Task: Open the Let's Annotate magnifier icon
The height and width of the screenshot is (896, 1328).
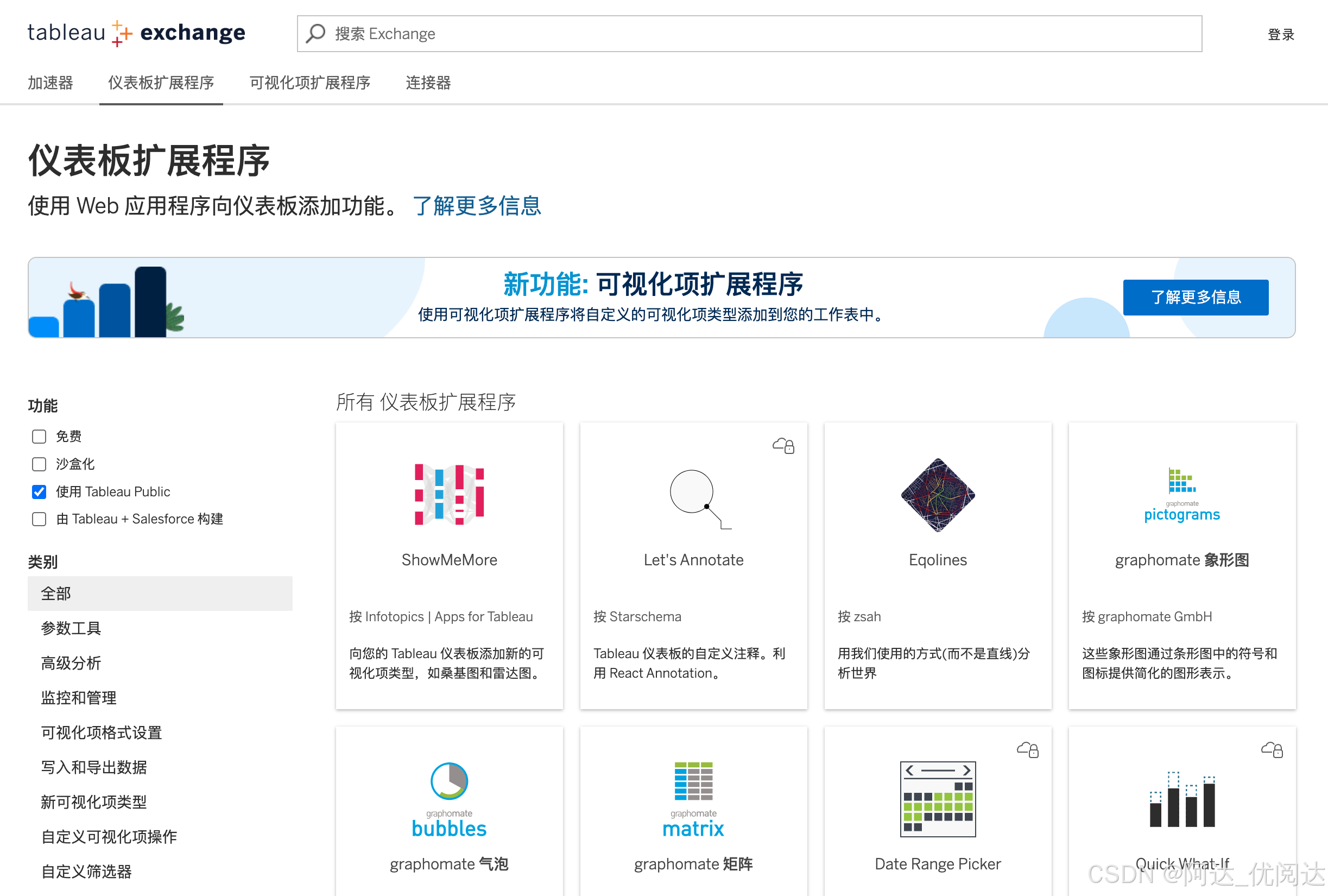Action: coord(700,499)
